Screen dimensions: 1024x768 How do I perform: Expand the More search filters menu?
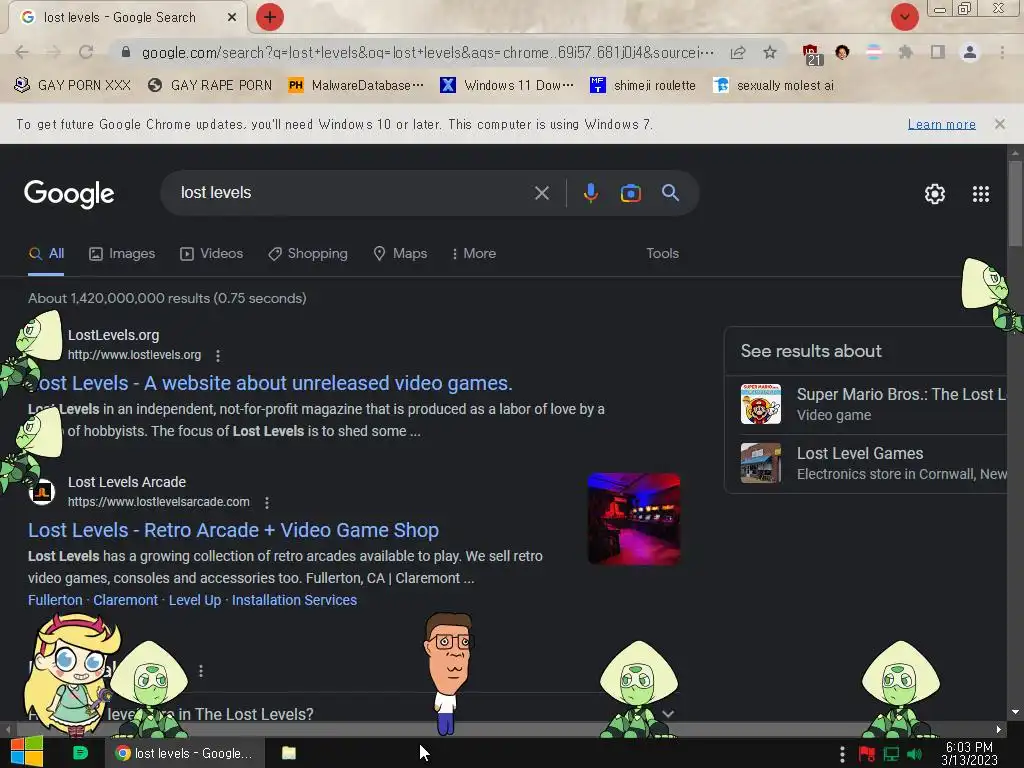(473, 253)
